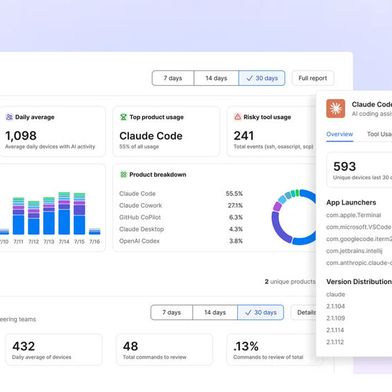This screenshot has width=392, height=392.
Task: Click the 48 total commands to review card
Action: [x=164, y=350]
